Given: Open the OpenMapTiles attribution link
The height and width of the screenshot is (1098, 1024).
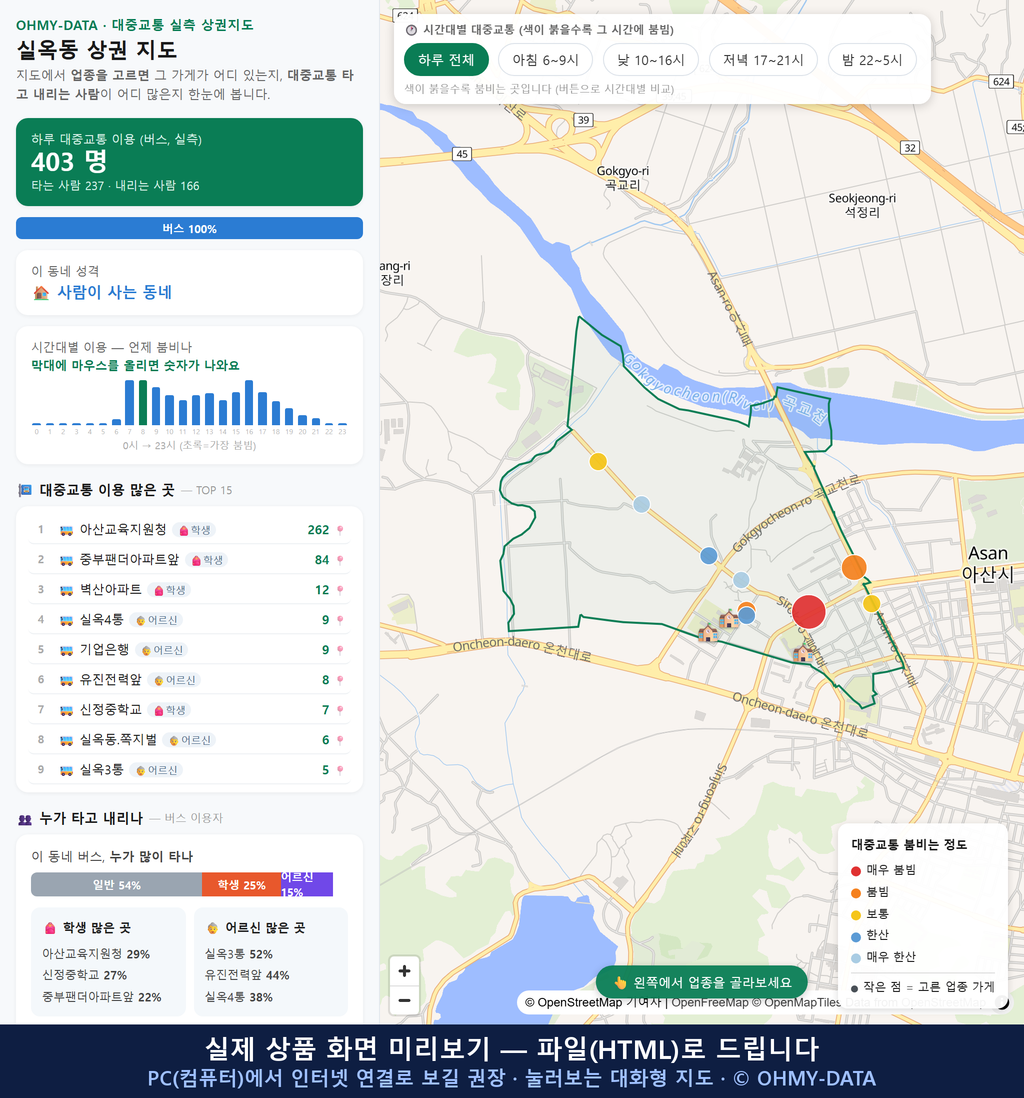Looking at the screenshot, I should [x=797, y=1003].
